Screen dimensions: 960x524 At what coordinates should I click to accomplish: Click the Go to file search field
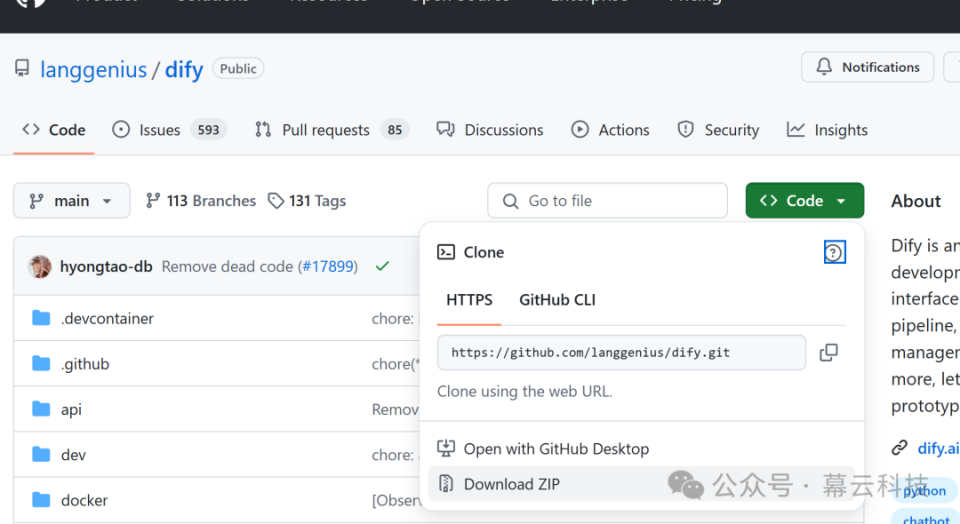607,201
